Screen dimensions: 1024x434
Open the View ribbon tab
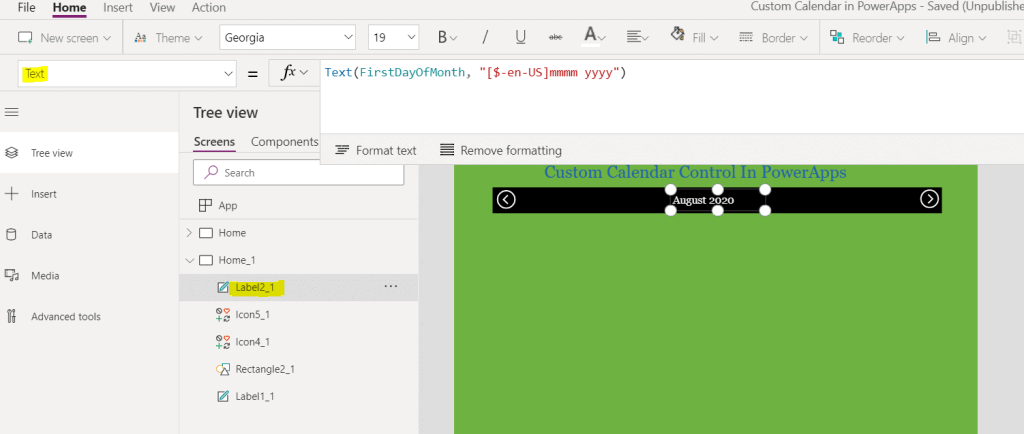click(163, 8)
